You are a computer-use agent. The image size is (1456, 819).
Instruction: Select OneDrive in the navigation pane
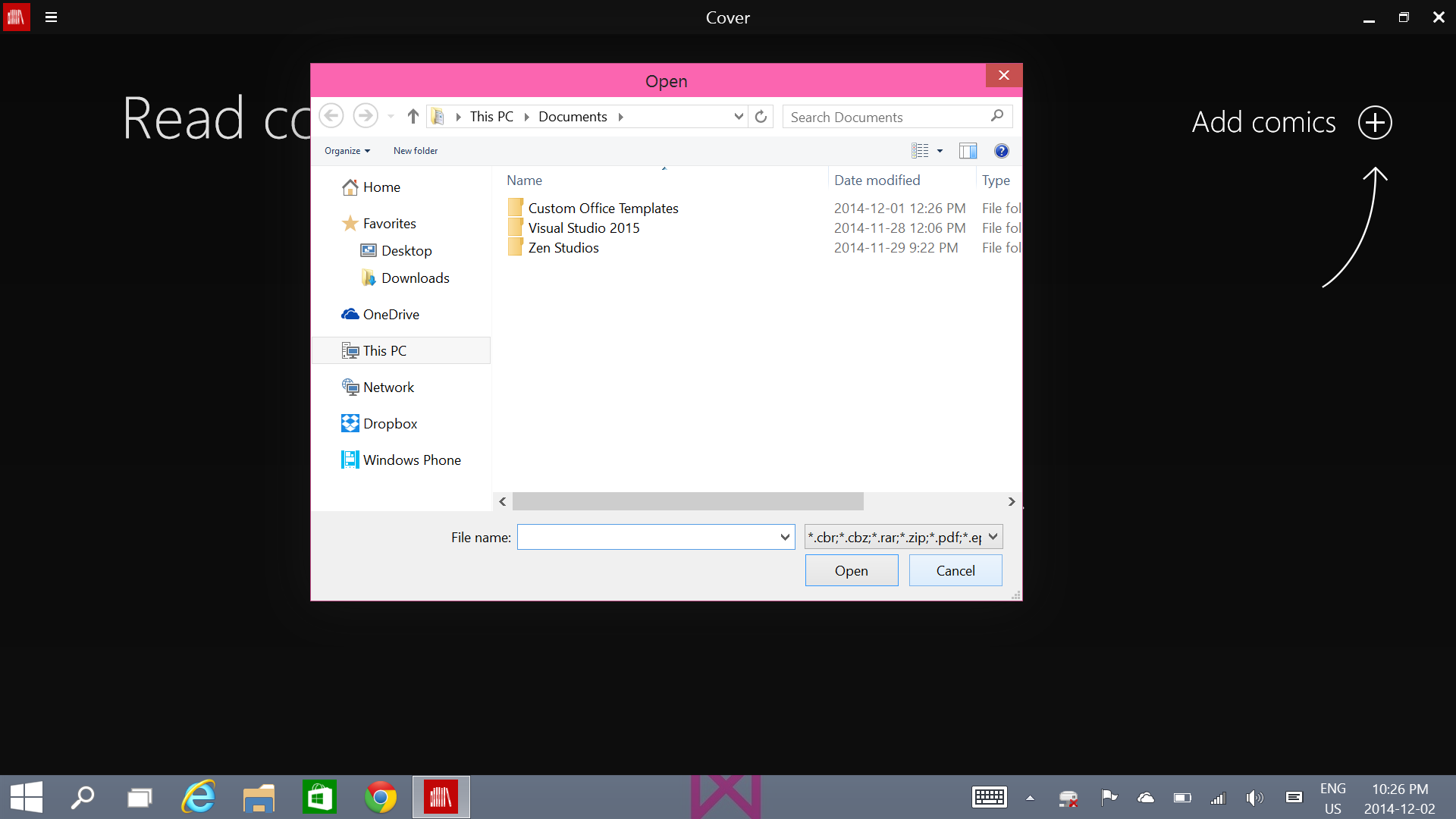(391, 314)
